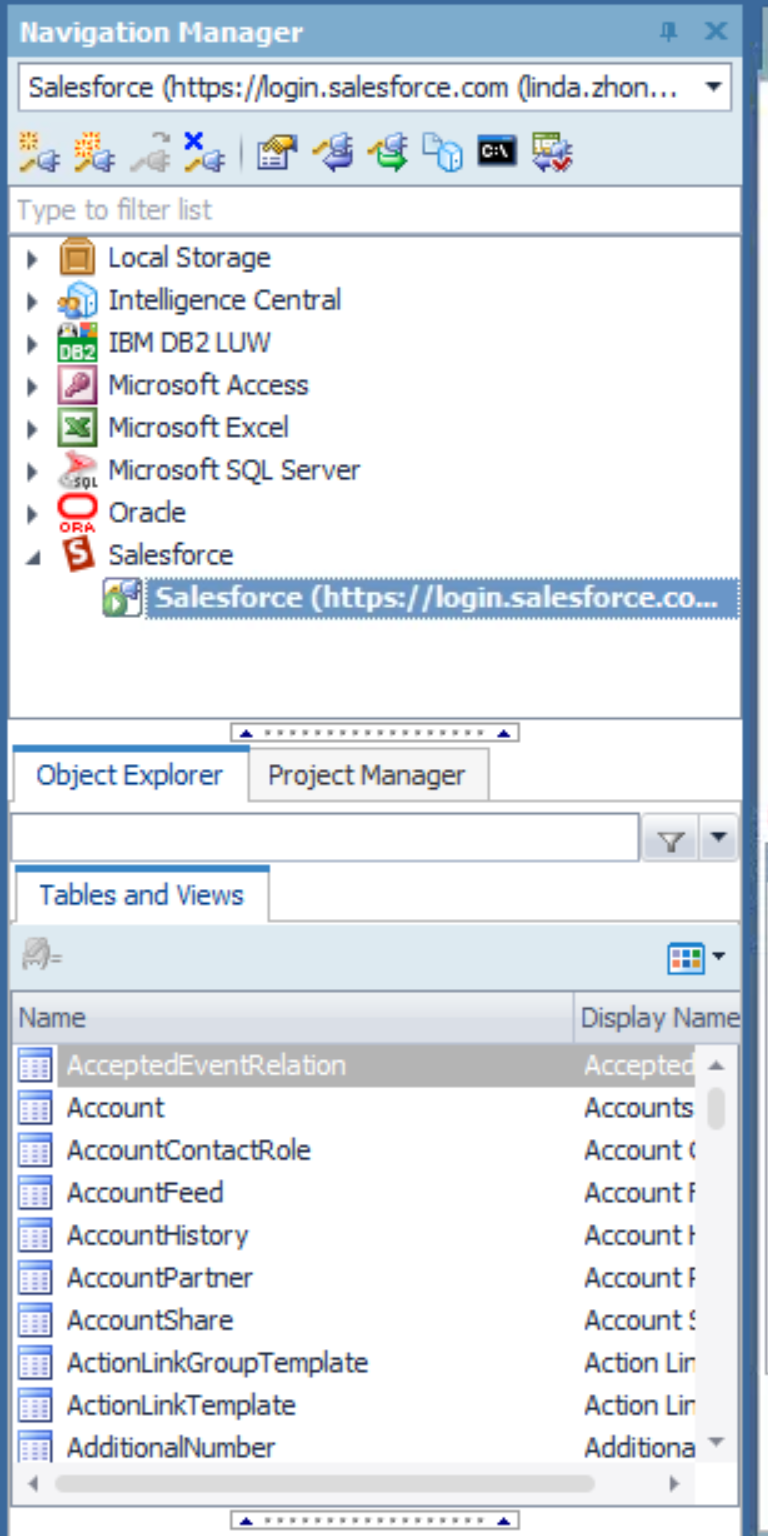Image resolution: width=768 pixels, height=1536 pixels.
Task: Pin the Navigation Manager panel
Action: (668, 32)
